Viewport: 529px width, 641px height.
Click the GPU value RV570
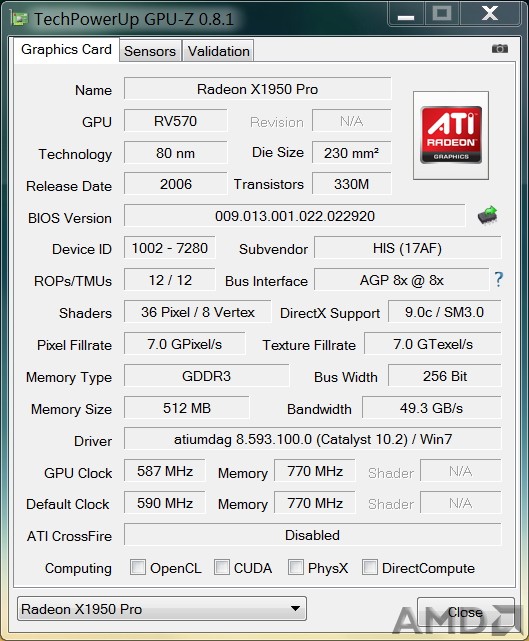175,121
